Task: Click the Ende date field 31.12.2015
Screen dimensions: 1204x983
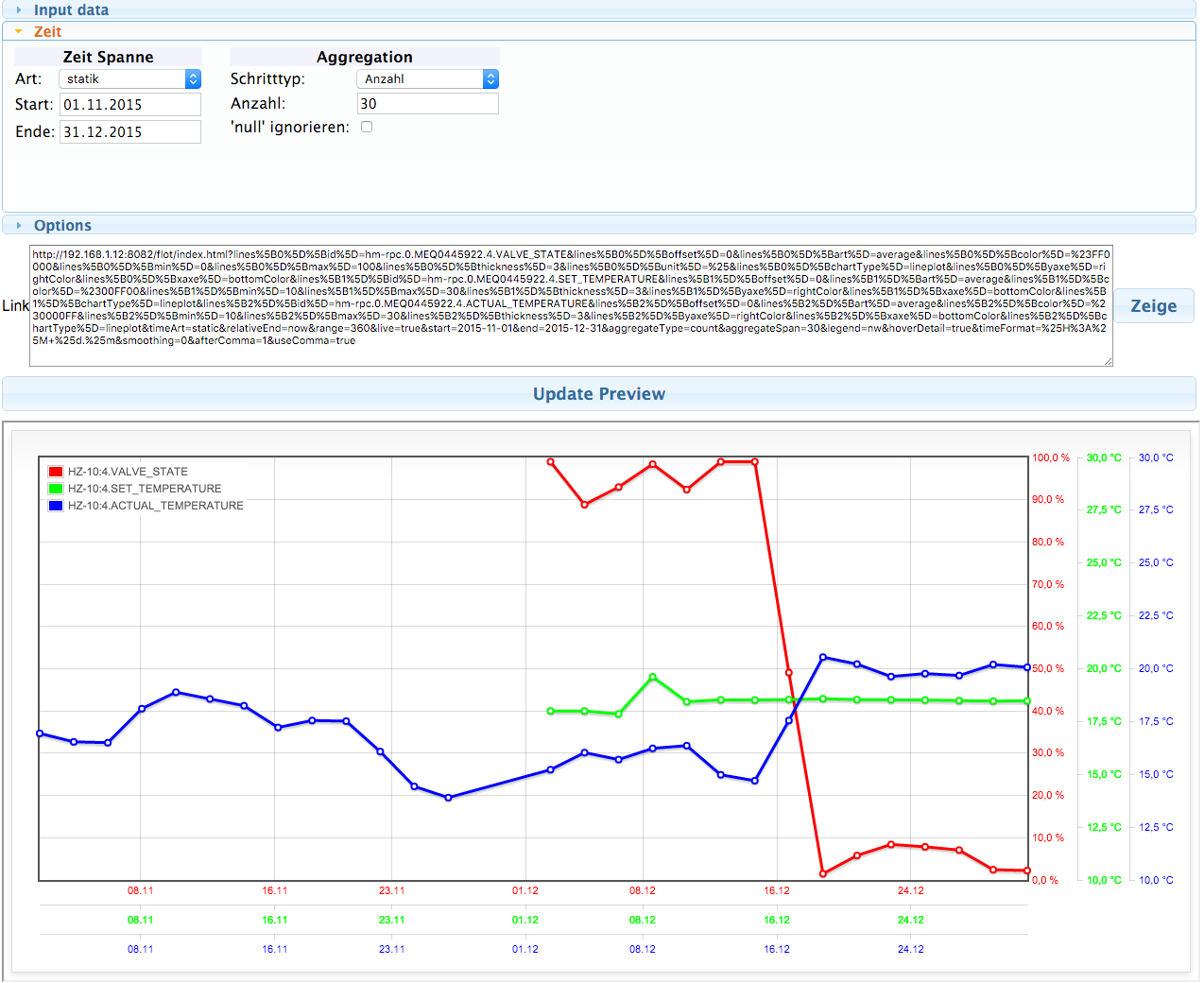Action: point(130,131)
